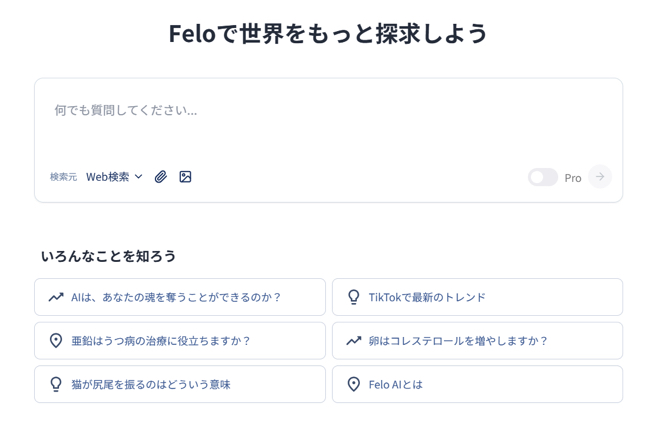
Task: Enable the Pro search toggle
Action: 542,177
